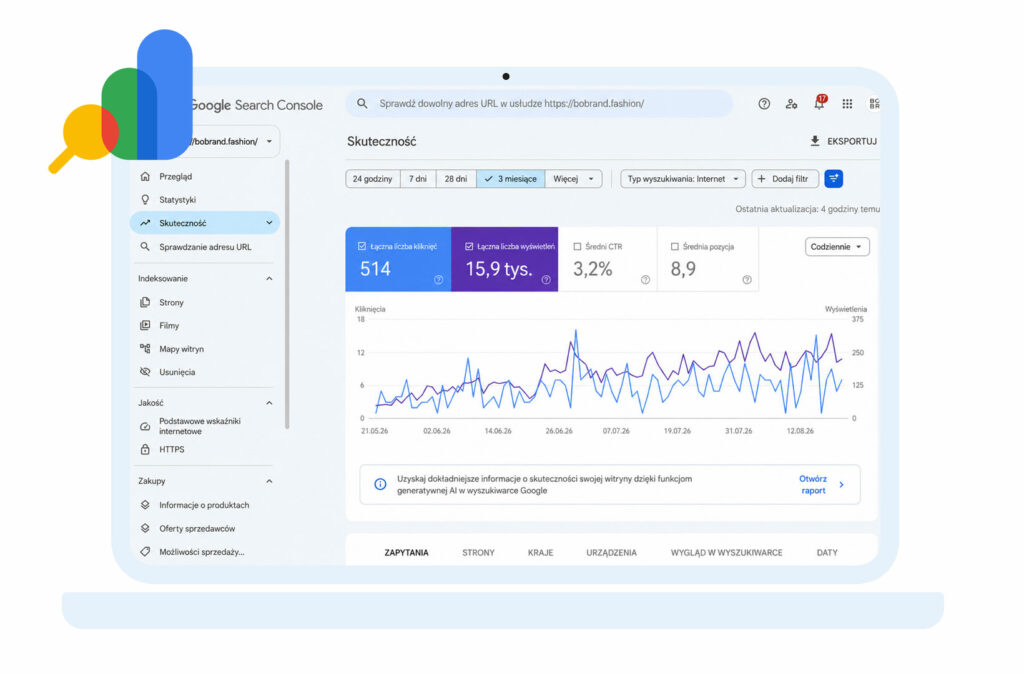The height and width of the screenshot is (674, 1024).
Task: Switch to the ZAPYTANIA tab
Action: tap(406, 553)
